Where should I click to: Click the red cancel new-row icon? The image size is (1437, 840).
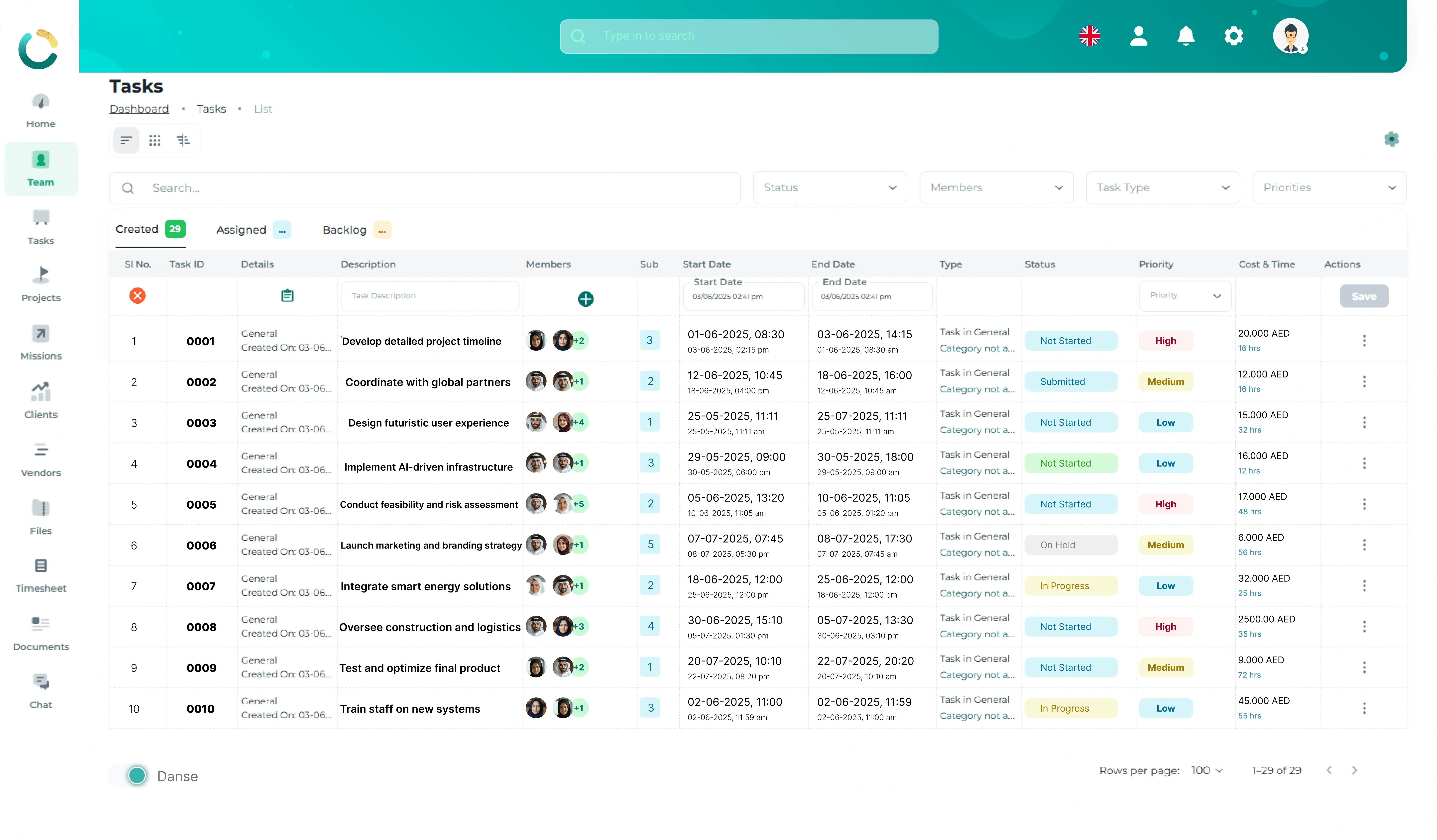[137, 295]
